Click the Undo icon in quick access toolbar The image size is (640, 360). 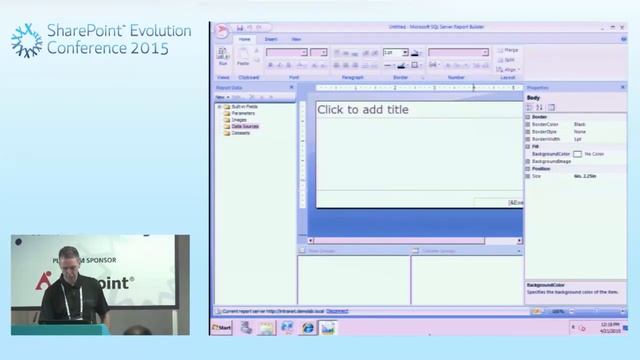(x=249, y=28)
